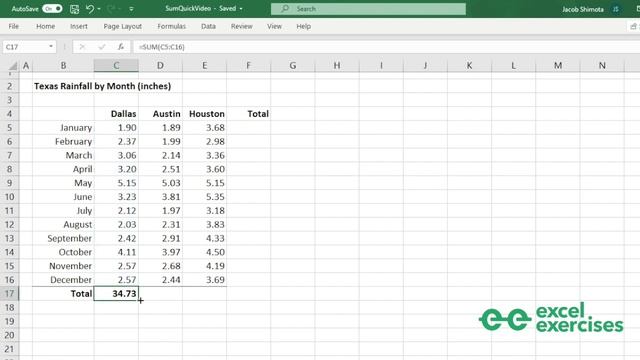Click the Redo arrow icon
This screenshot has height=360, width=640.
[111, 9]
